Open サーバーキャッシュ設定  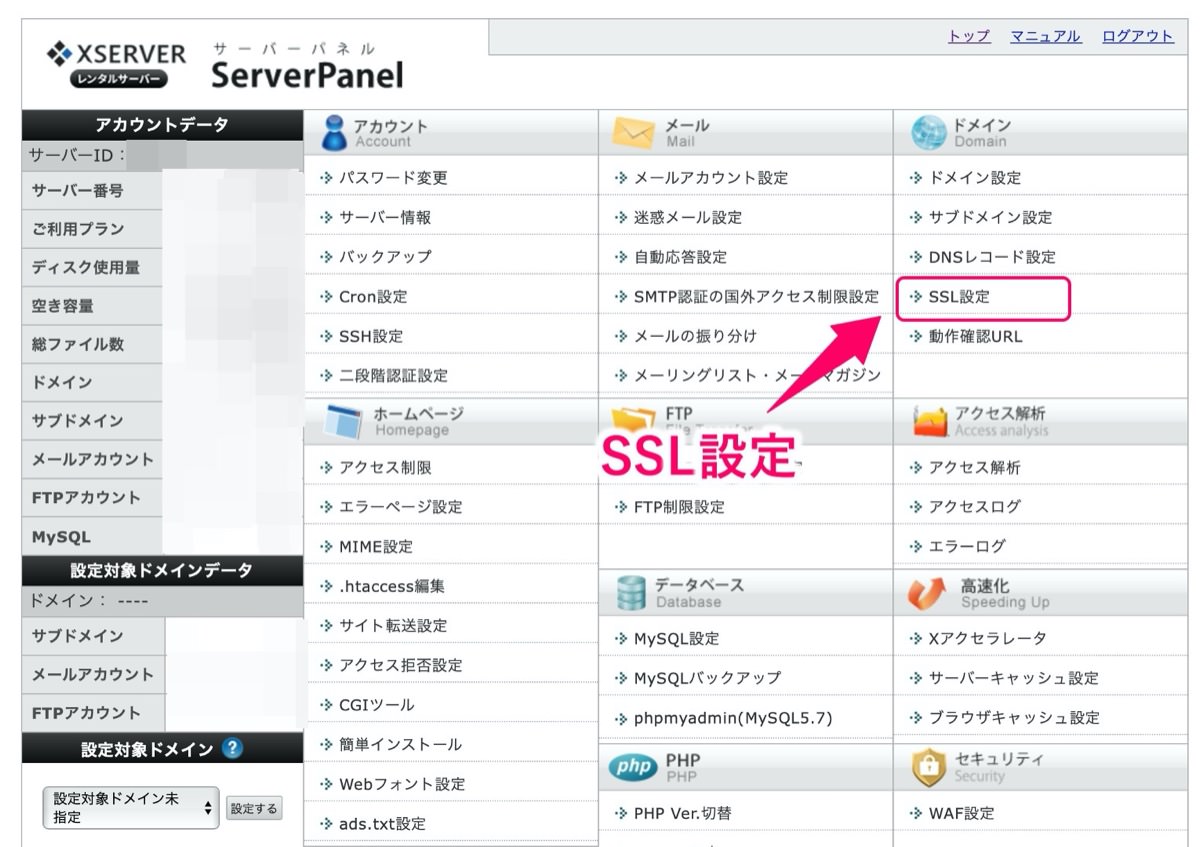click(1013, 678)
